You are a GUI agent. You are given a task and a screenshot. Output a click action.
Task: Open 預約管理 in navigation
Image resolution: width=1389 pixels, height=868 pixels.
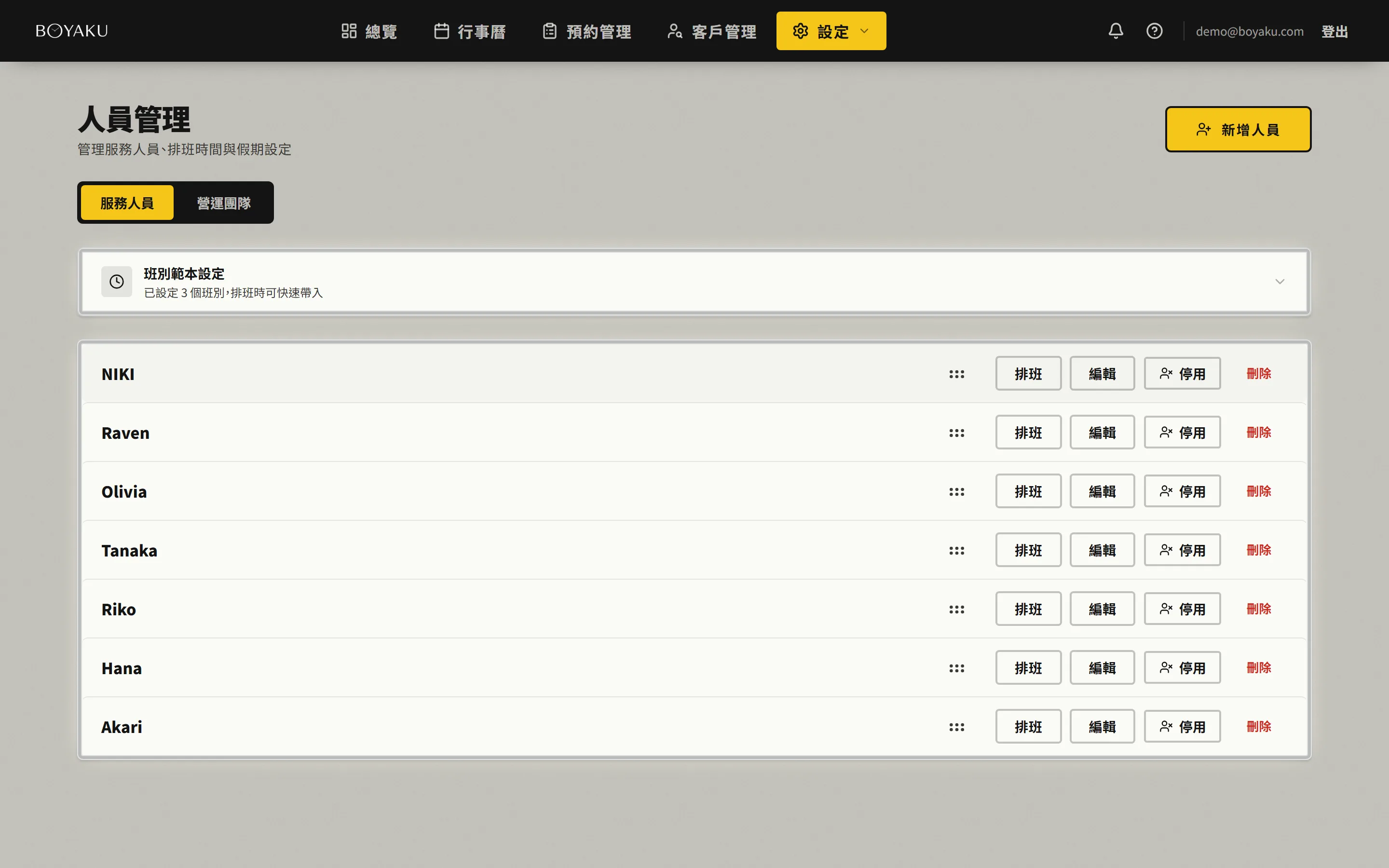(586, 31)
